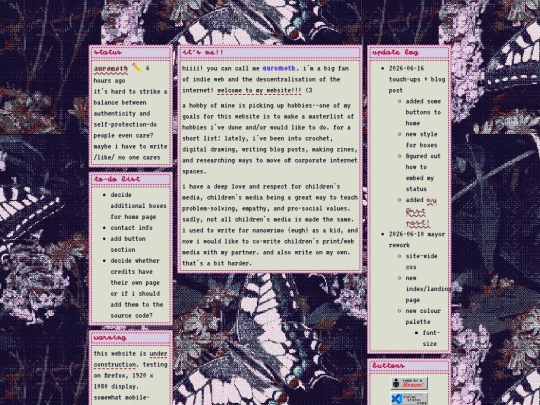Click 'add button section' to-do item
Screen dimensions: 540x405
[128, 244]
